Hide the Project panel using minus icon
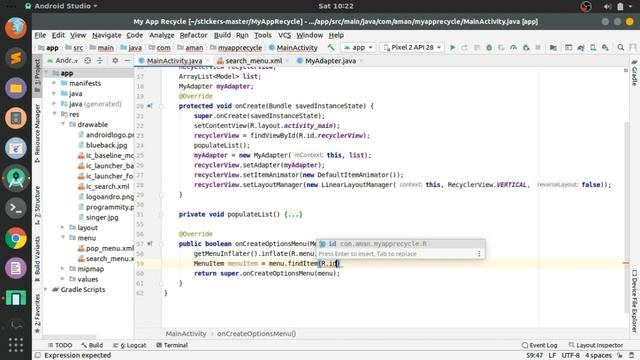Screen dimensions: 640x360 tap(127, 60)
